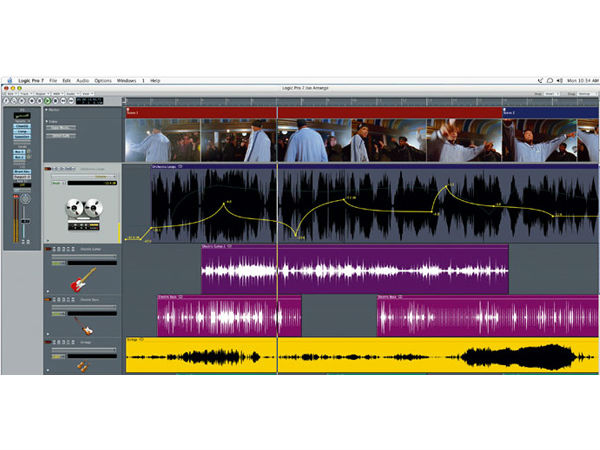Click the first button under the Video track header

coord(59,128)
